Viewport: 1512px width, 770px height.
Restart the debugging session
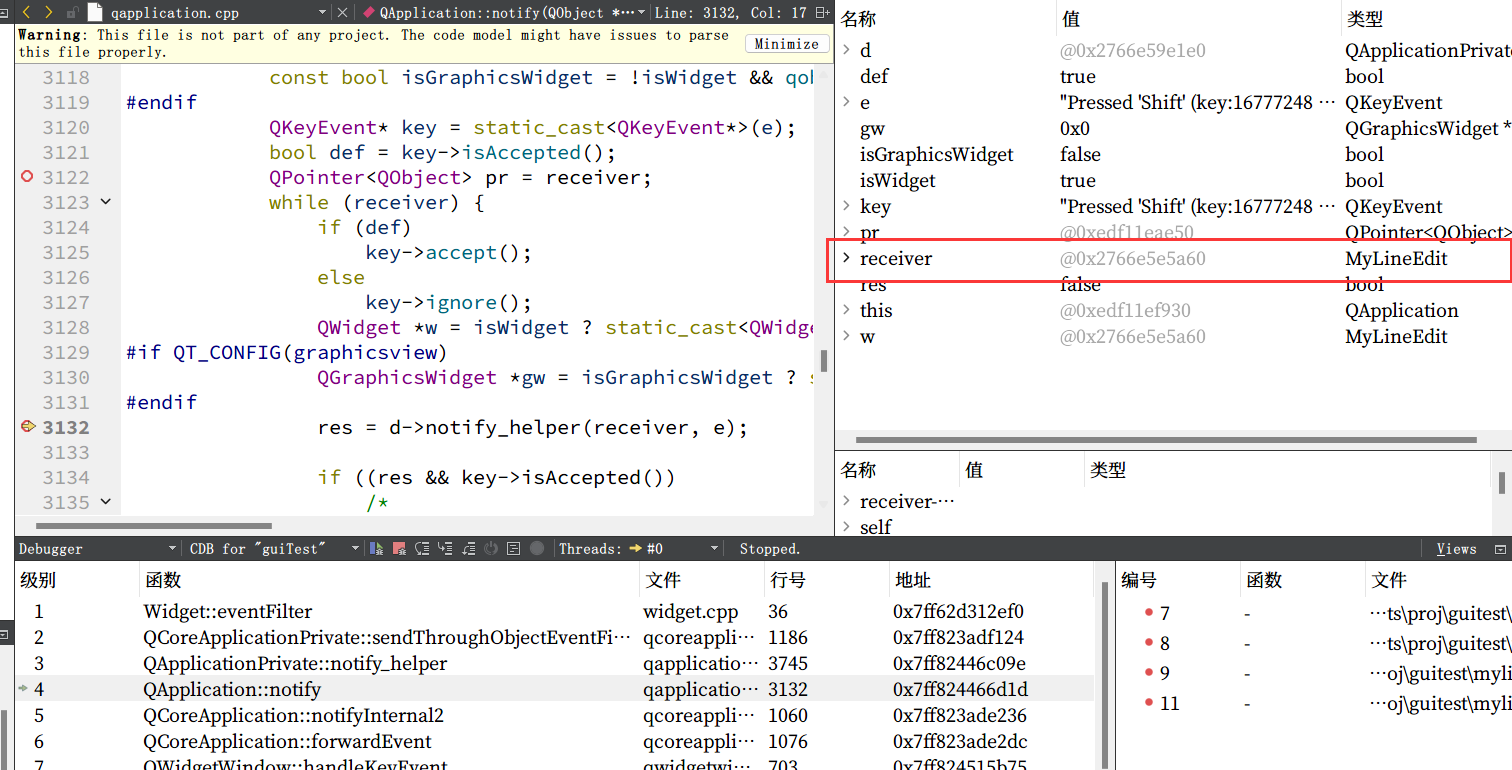(x=491, y=549)
